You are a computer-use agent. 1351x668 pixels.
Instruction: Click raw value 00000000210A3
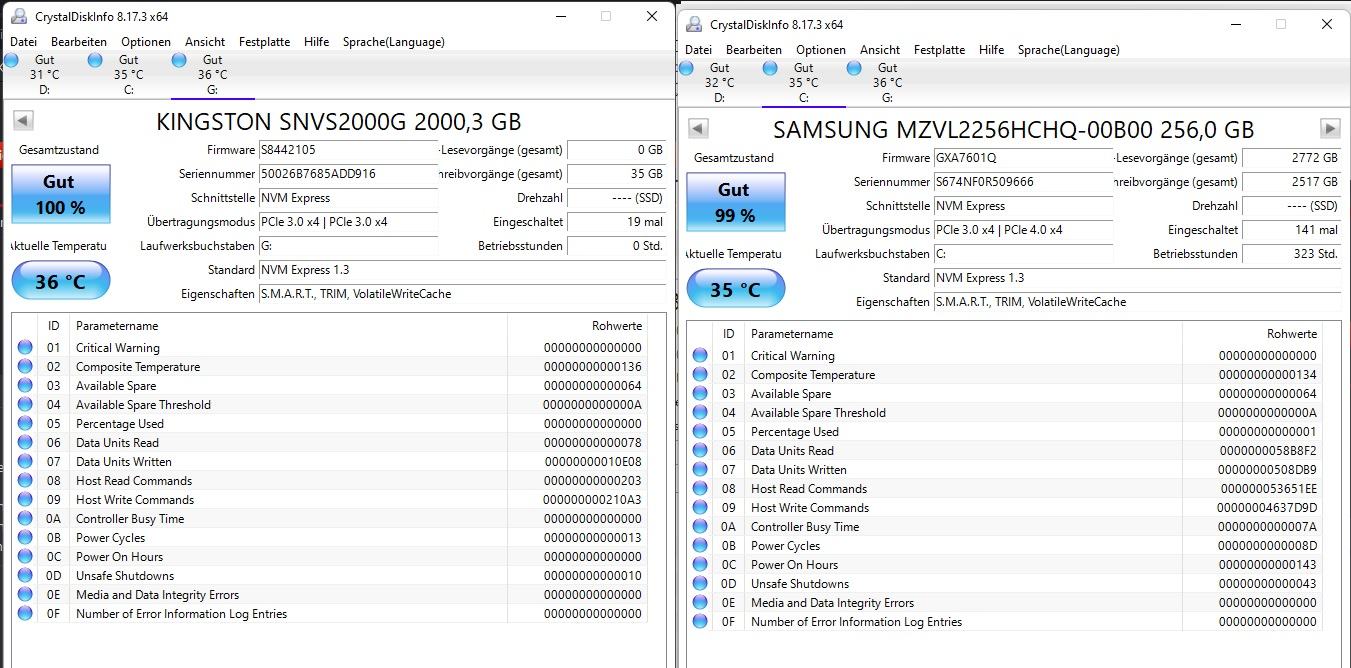(x=592, y=500)
